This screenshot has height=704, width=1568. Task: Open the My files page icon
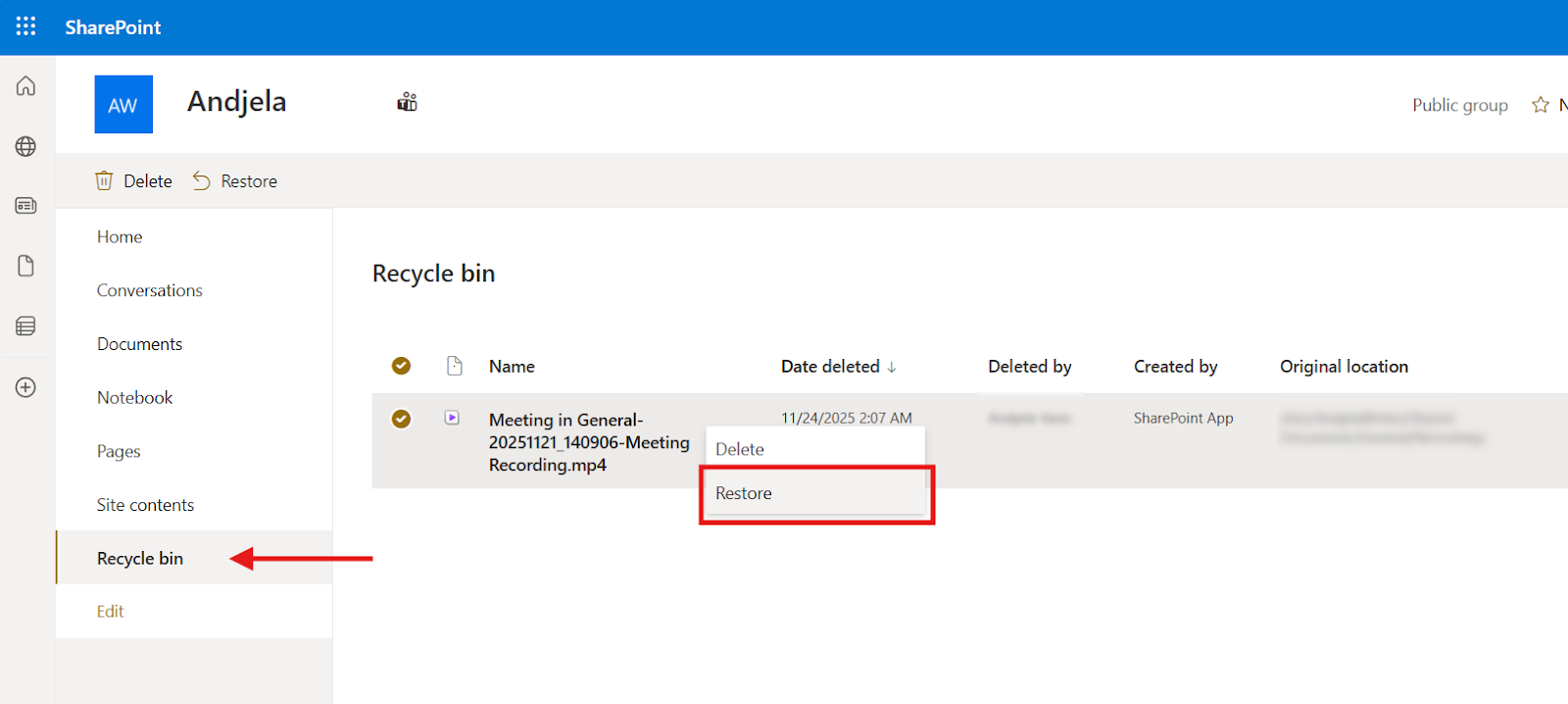coord(26,266)
